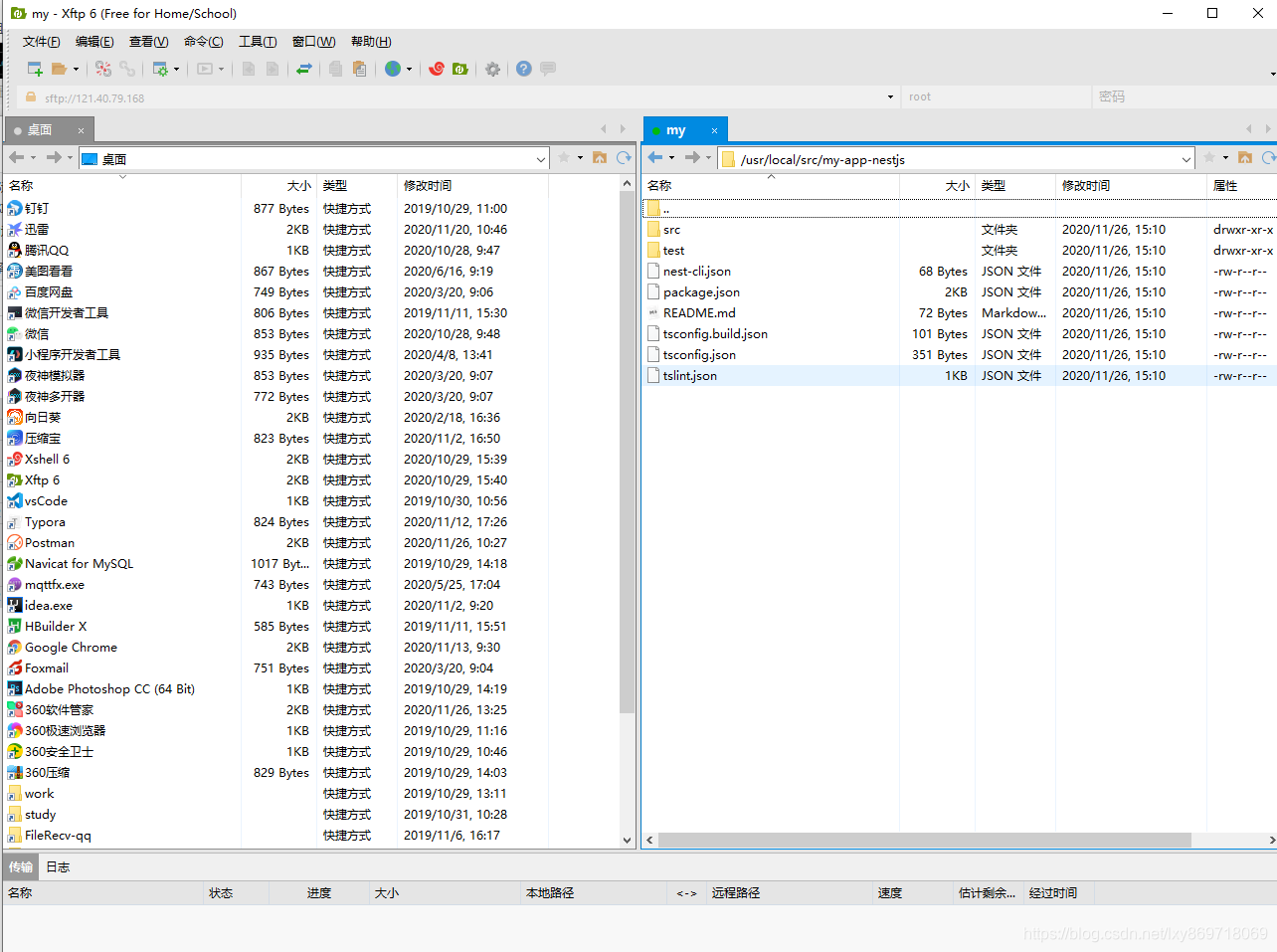Image resolution: width=1277 pixels, height=952 pixels.
Task: Open local back-button history dropdown arrow
Action: click(x=33, y=157)
